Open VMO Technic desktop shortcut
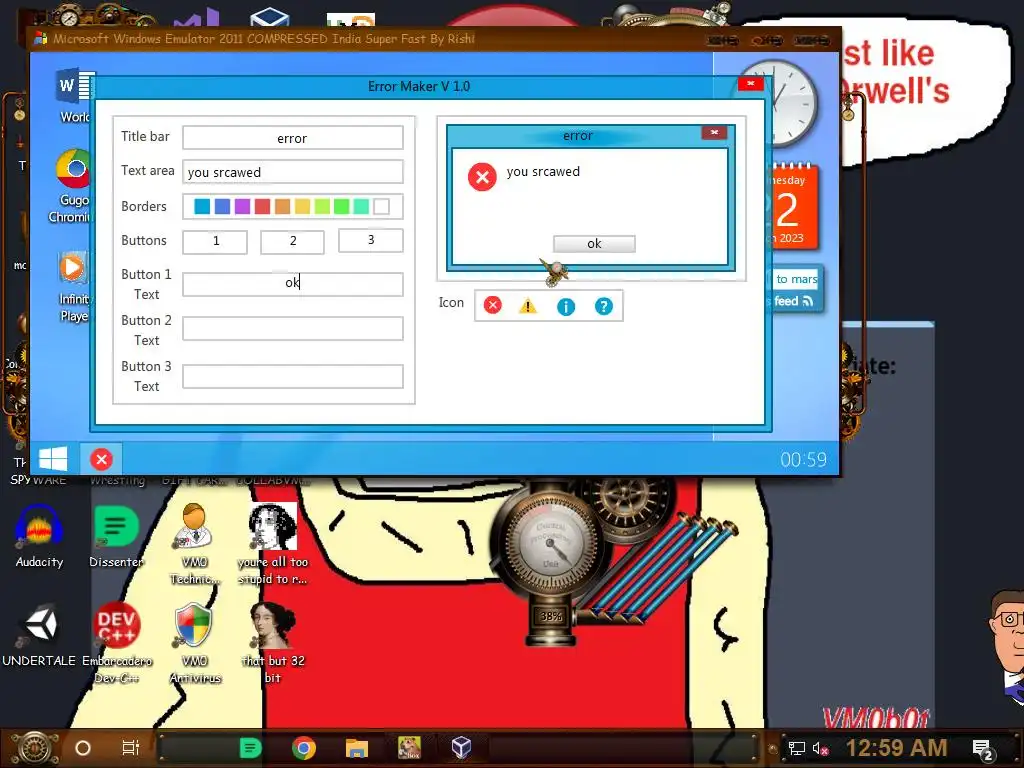1024x768 pixels. pyautogui.click(x=195, y=544)
